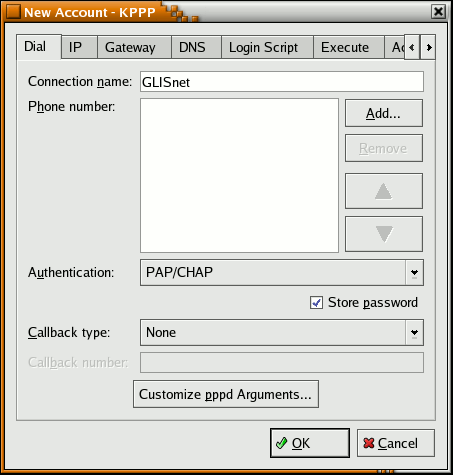This screenshot has width=453, height=475.
Task: Expand the Callback type combo box
Action: [282, 333]
